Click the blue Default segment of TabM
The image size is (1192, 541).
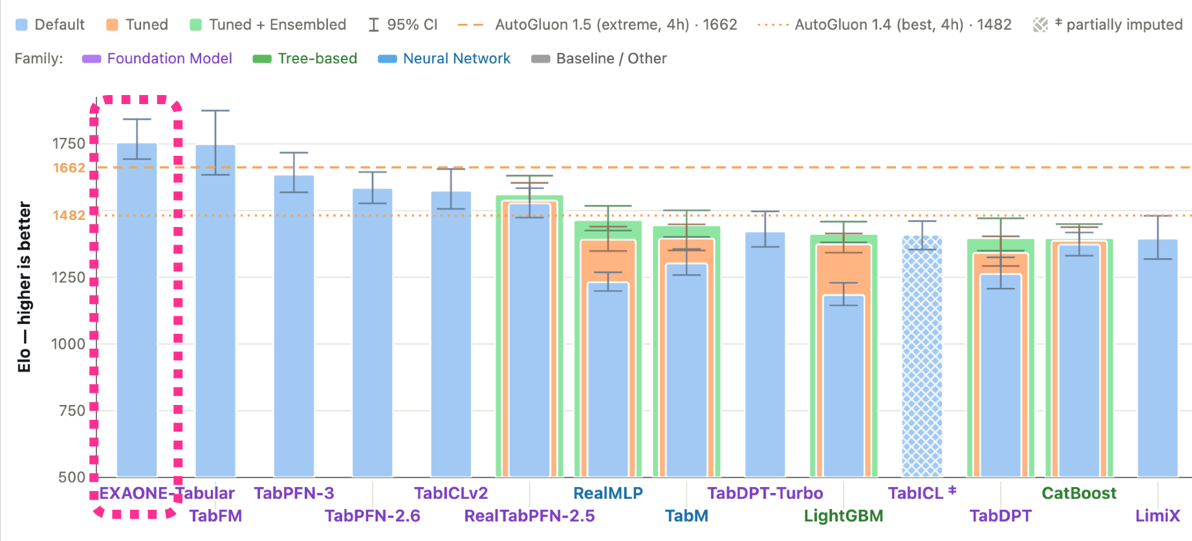point(686,371)
